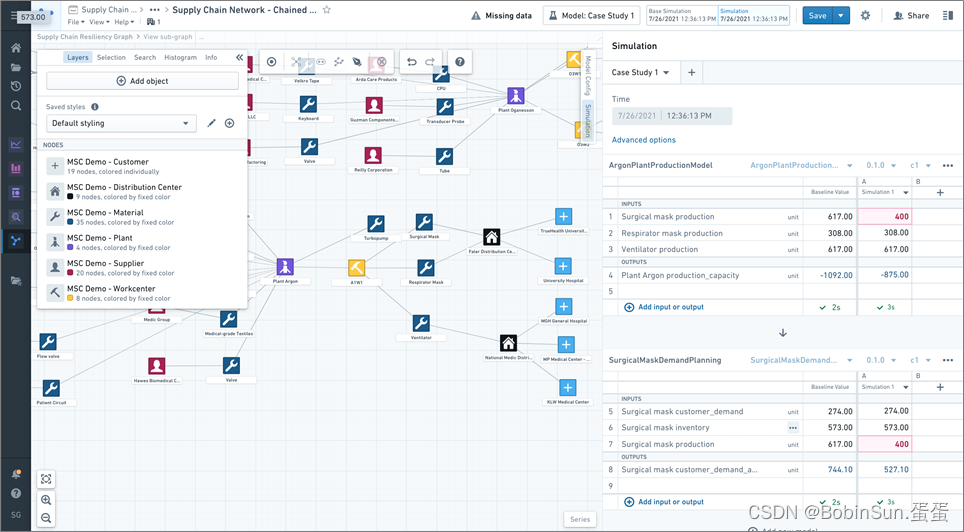Edit saved style with the pencil icon
Viewport: 964px width, 532px height.
point(211,123)
